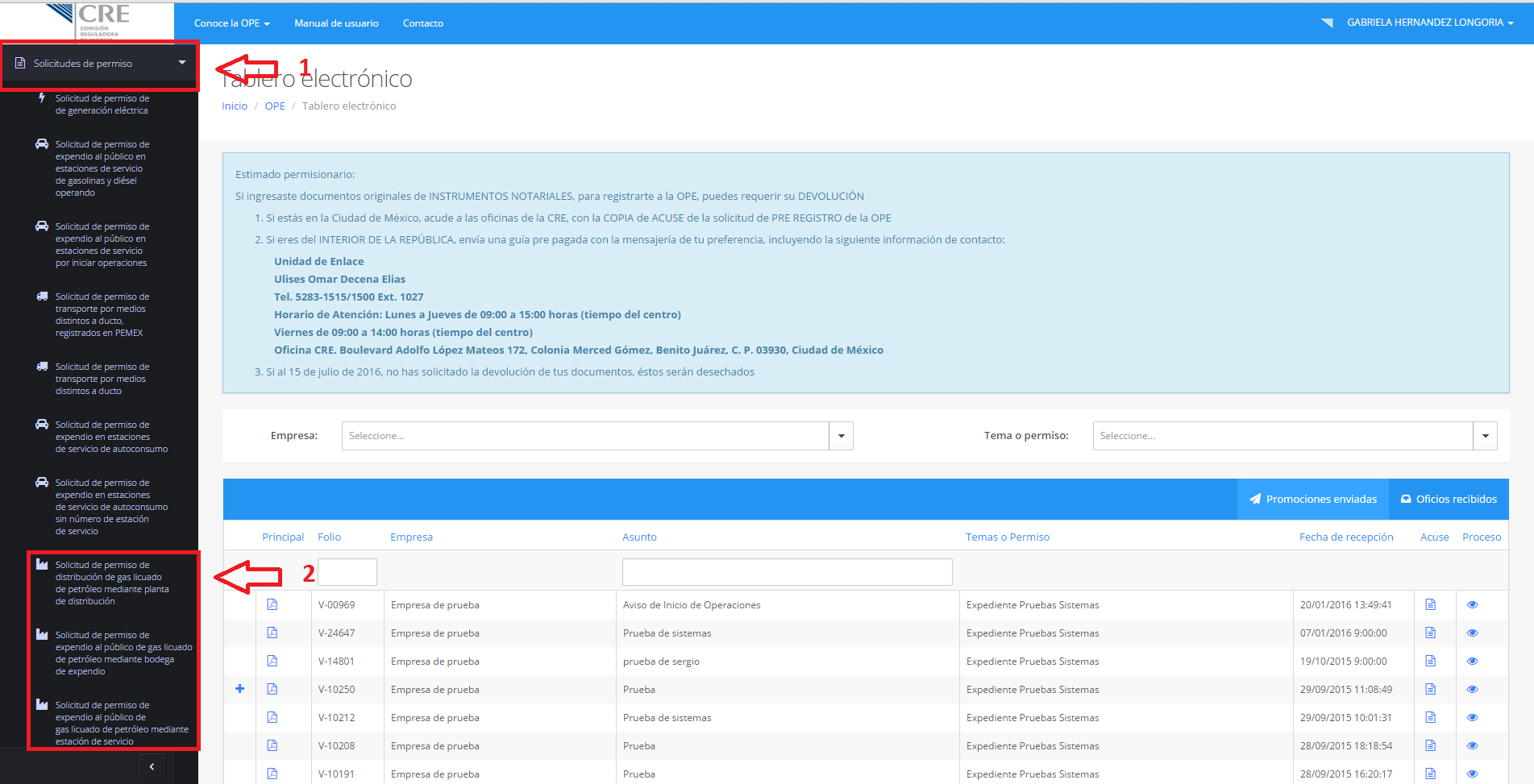Open the PDF icon for folio V-10208
This screenshot has width=1534, height=784.
[272, 745]
